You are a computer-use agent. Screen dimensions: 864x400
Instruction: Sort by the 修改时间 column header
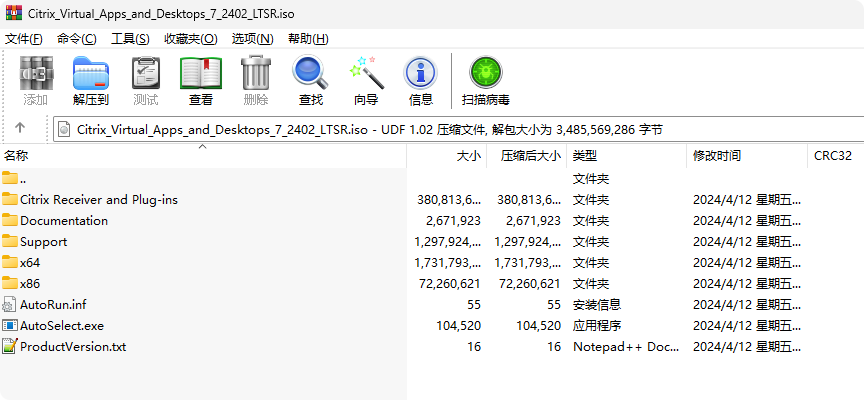[x=747, y=156]
